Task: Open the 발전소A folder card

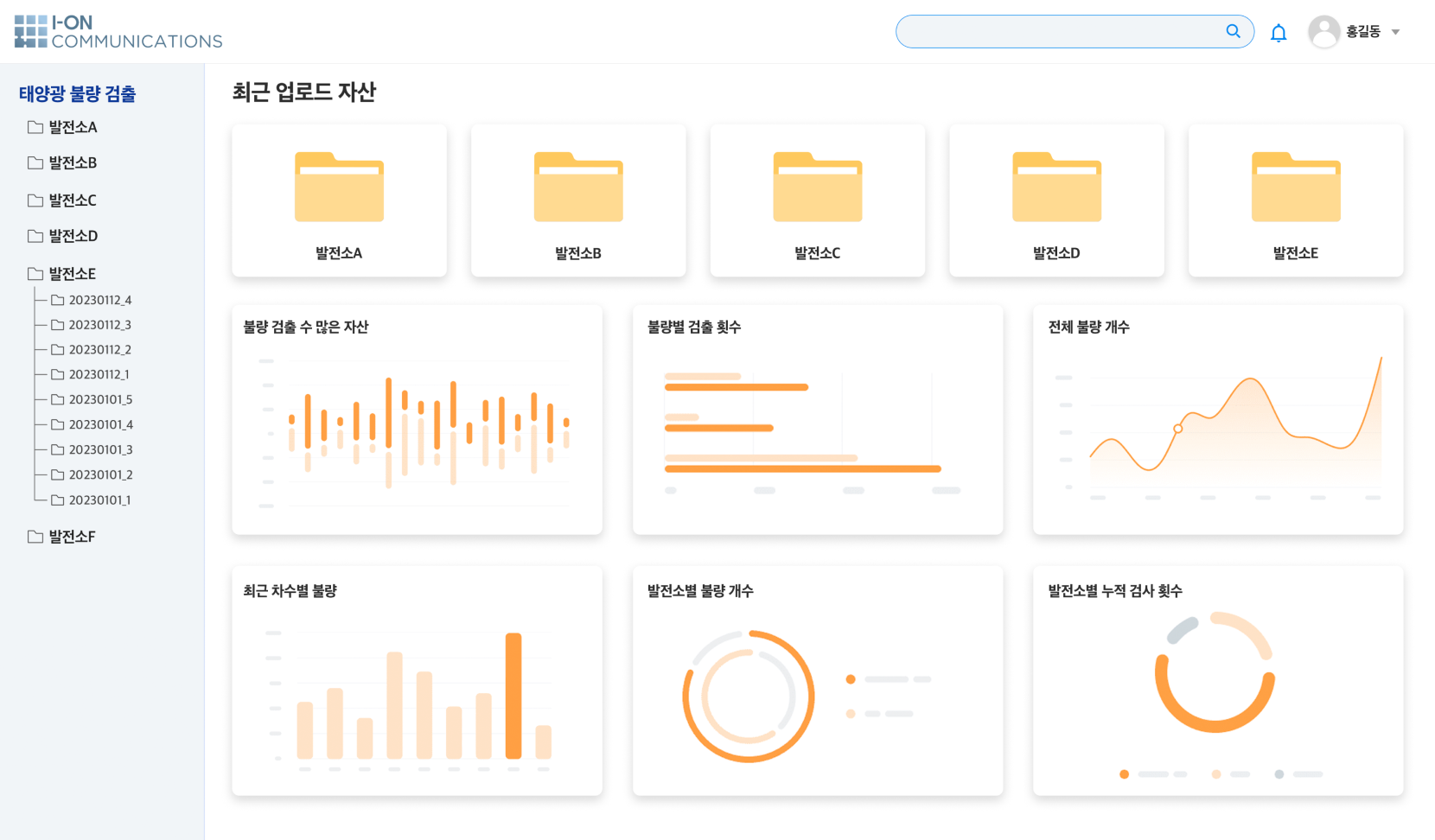Action: 339,200
